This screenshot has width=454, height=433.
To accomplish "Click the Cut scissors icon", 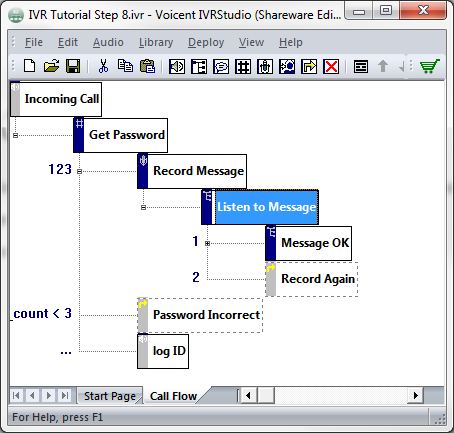I will (103, 66).
